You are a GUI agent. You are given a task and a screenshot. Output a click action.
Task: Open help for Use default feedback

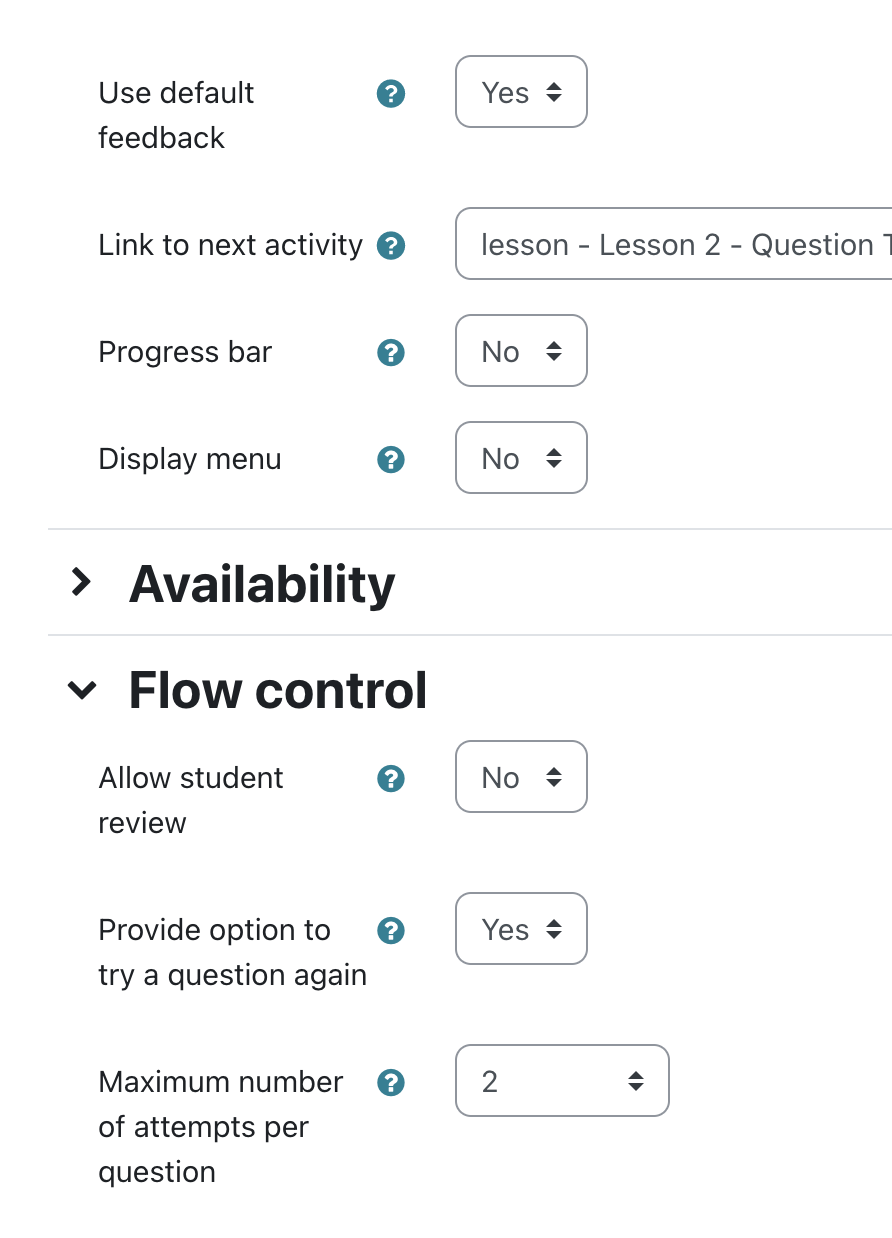pos(391,94)
